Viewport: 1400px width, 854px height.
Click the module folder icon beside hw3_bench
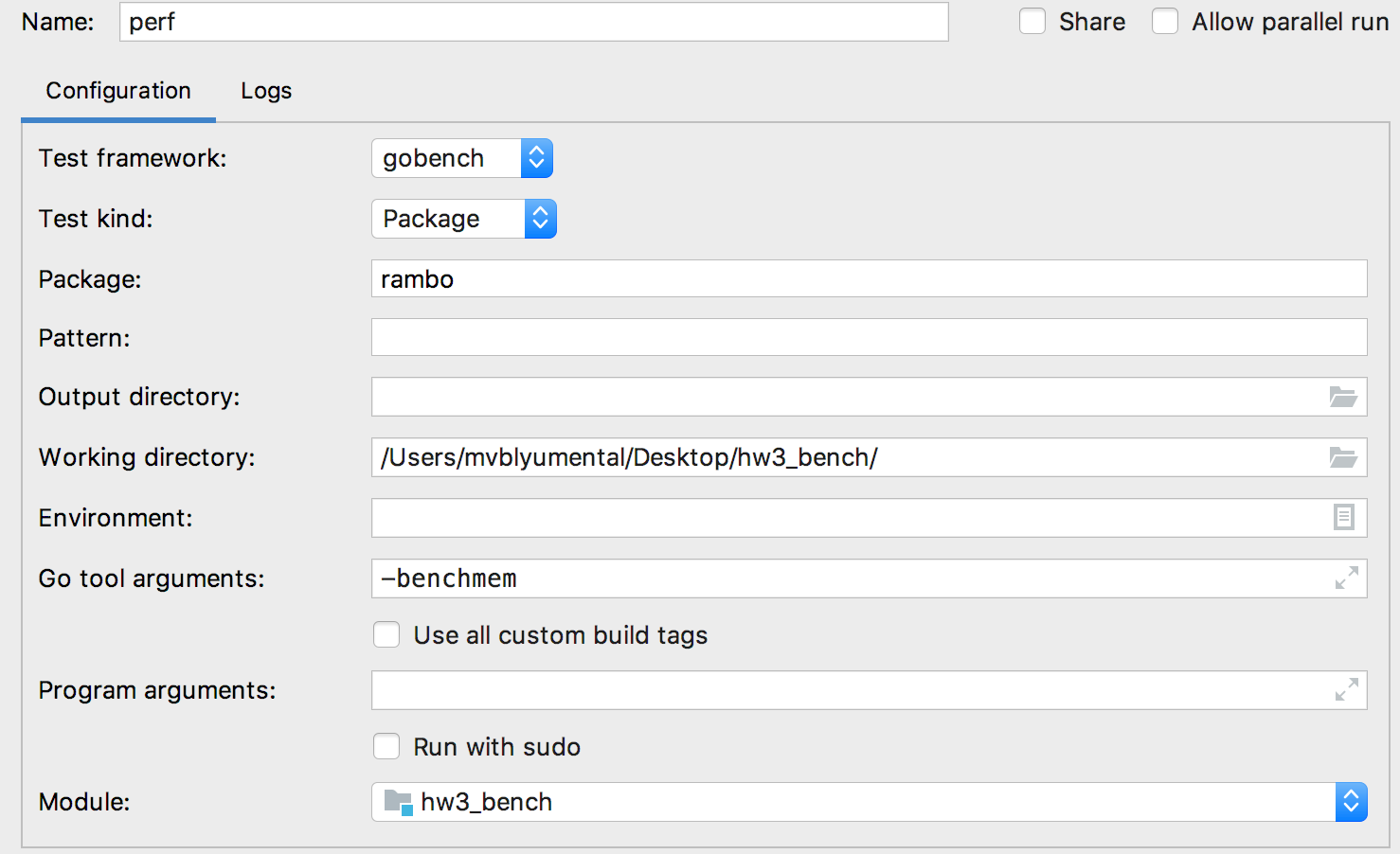tap(398, 801)
